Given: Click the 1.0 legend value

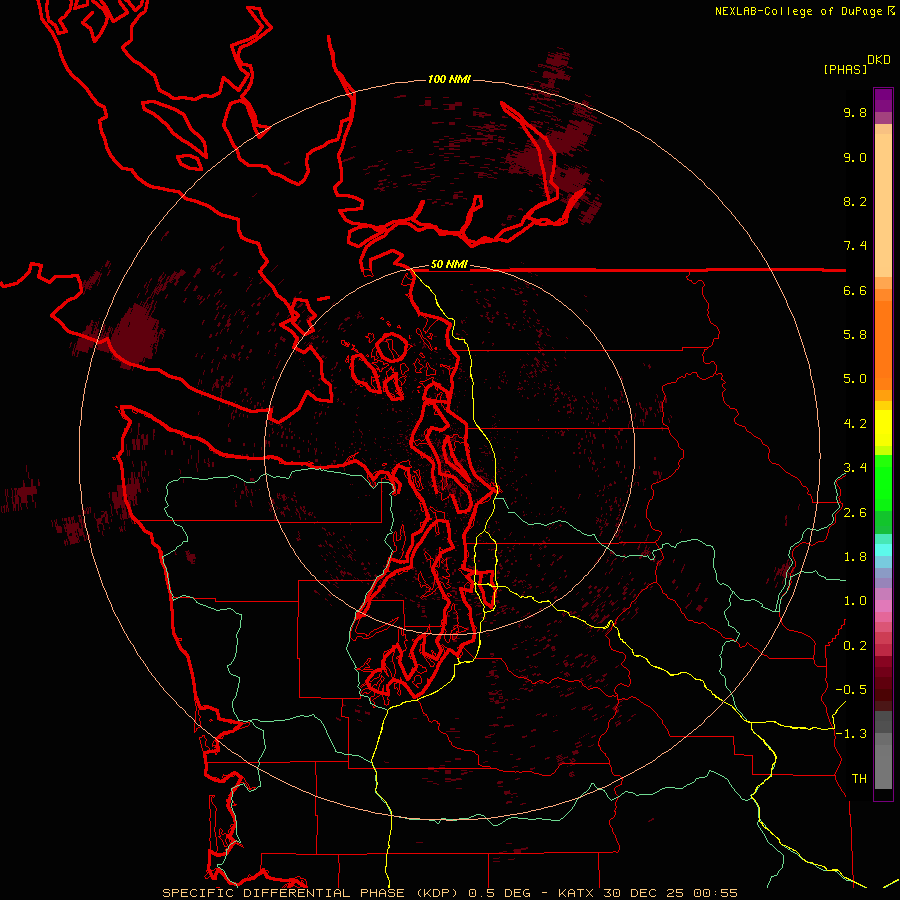Looking at the screenshot, I should tap(855, 601).
